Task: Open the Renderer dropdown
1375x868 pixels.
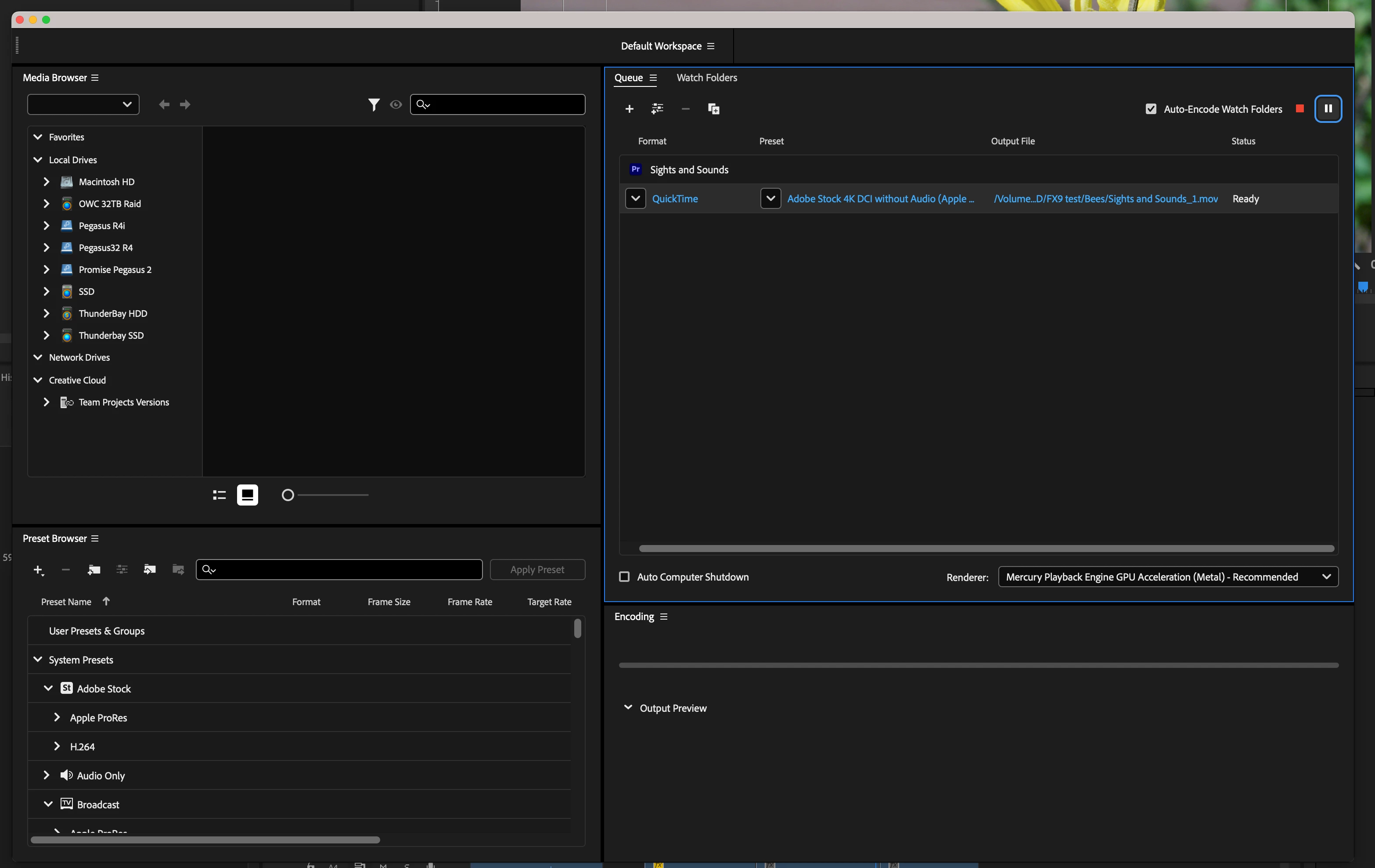Action: (1168, 577)
